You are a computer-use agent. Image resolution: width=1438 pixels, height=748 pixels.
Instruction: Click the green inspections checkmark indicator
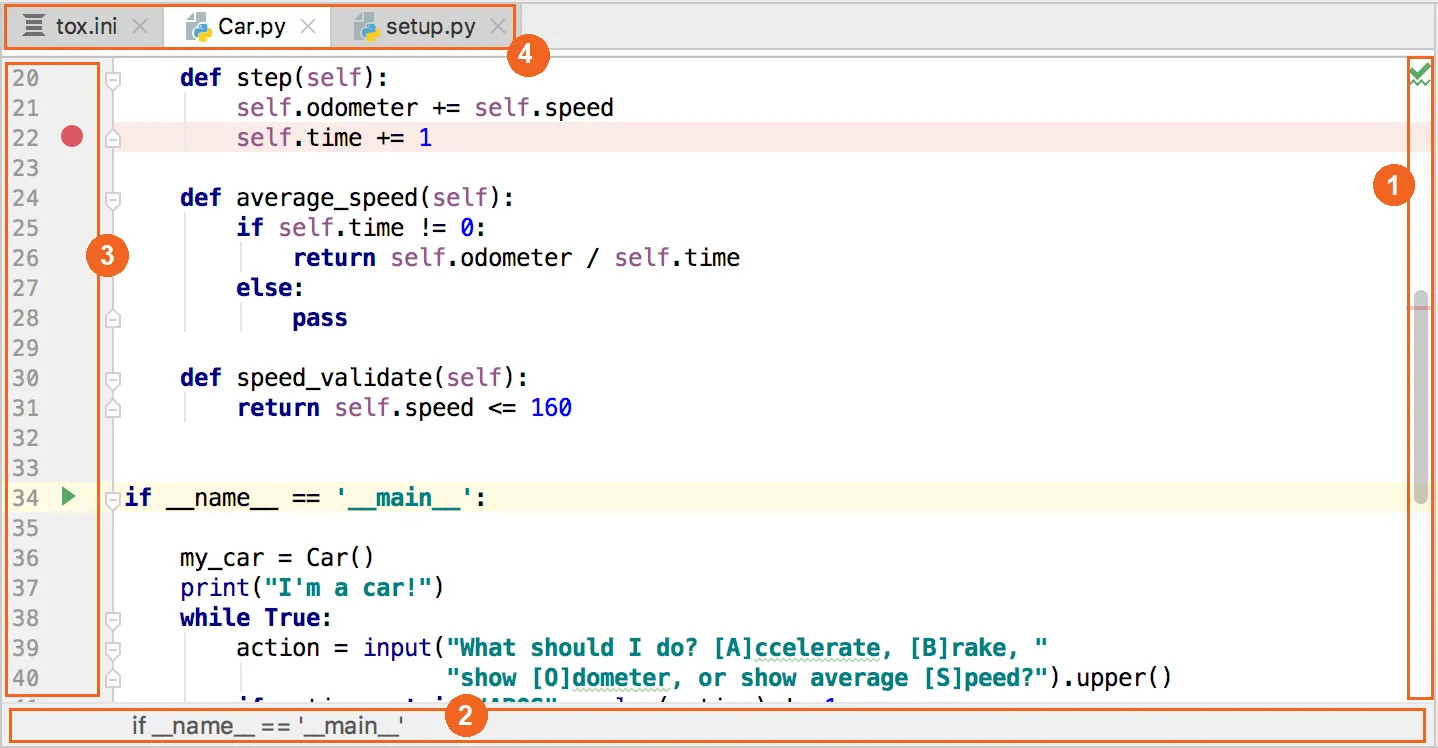point(1419,73)
